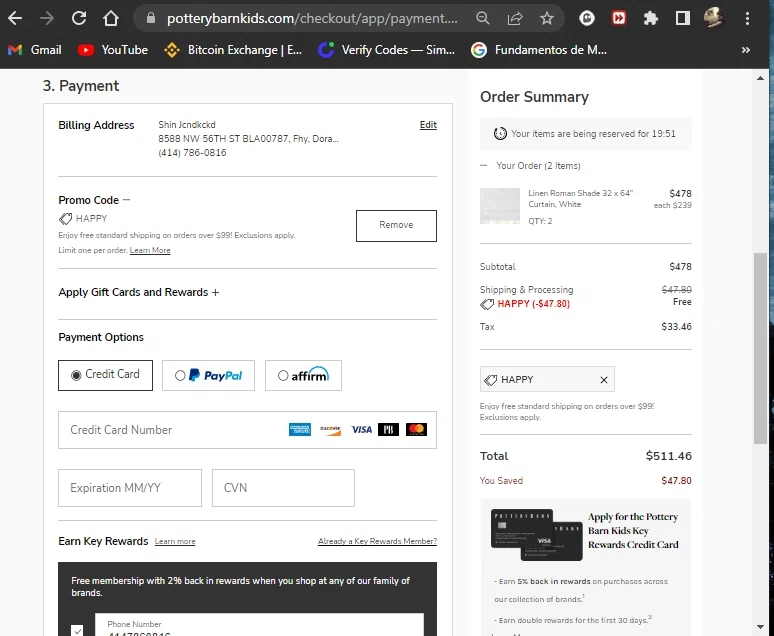The width and height of the screenshot is (774, 636).
Task: Toggle the Key Rewards phone number checkbox
Action: pos(77,631)
